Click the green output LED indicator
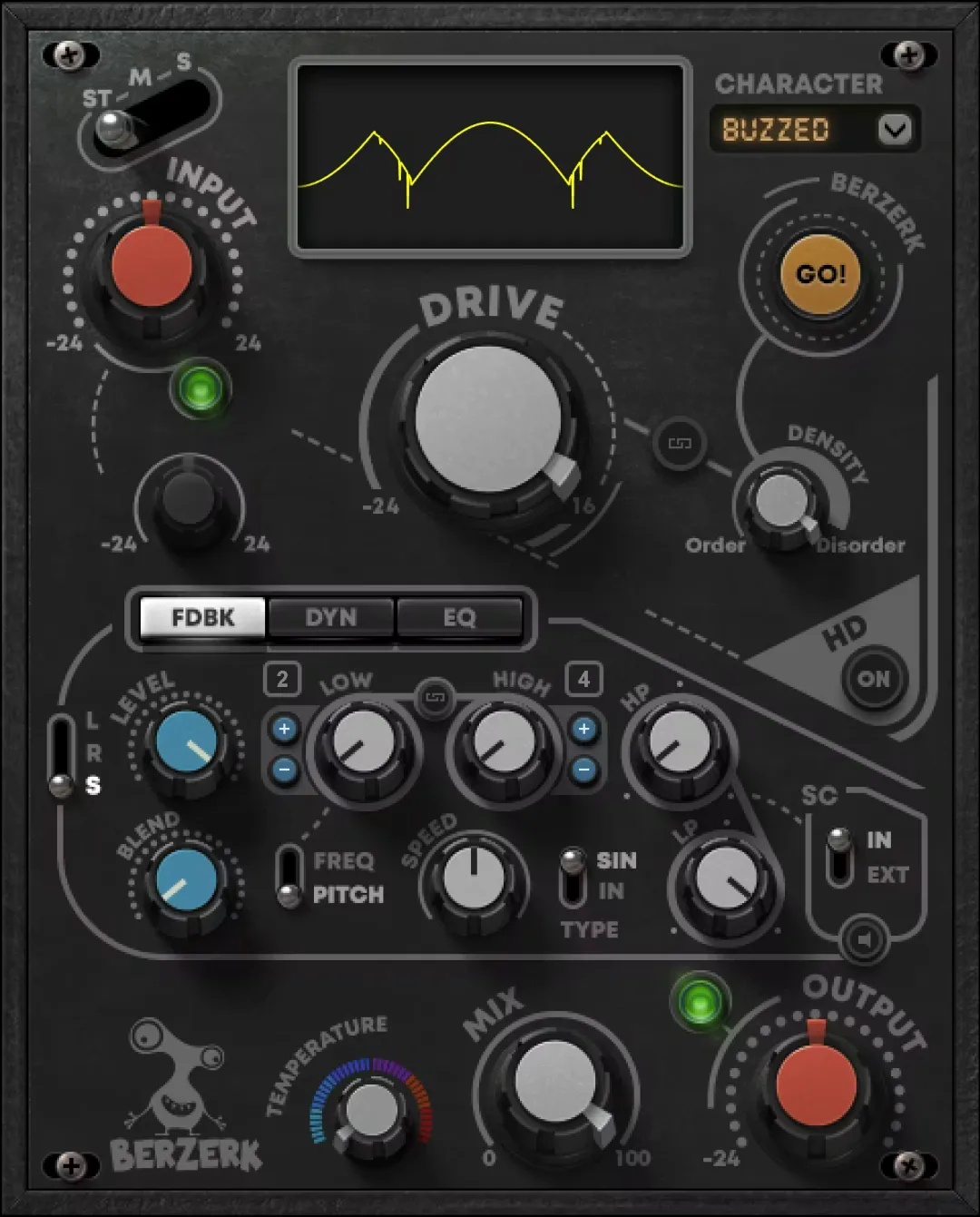 pyautogui.click(x=700, y=1003)
